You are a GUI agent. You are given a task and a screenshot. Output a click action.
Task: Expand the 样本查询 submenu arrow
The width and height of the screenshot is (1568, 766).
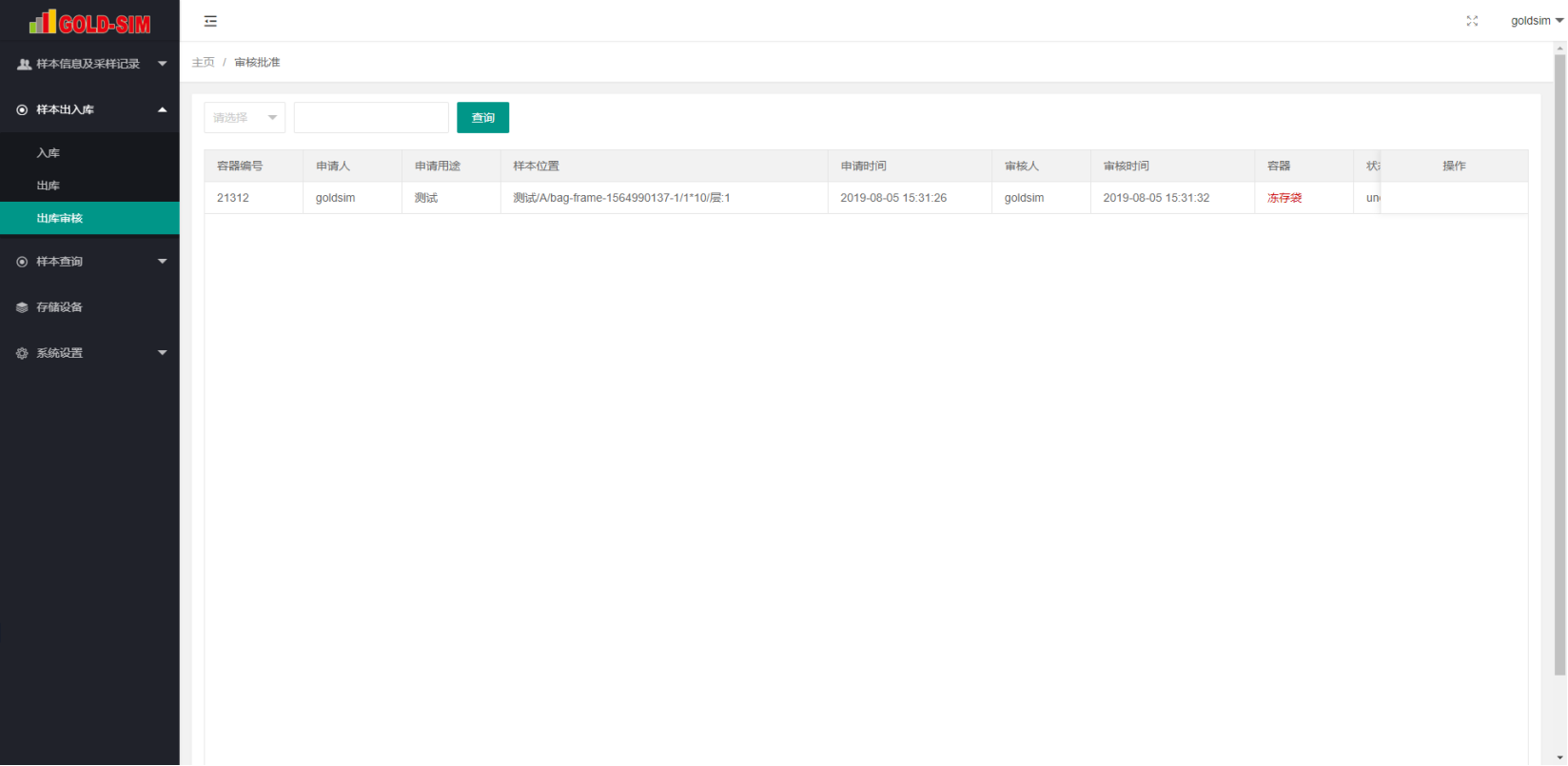[x=162, y=262]
